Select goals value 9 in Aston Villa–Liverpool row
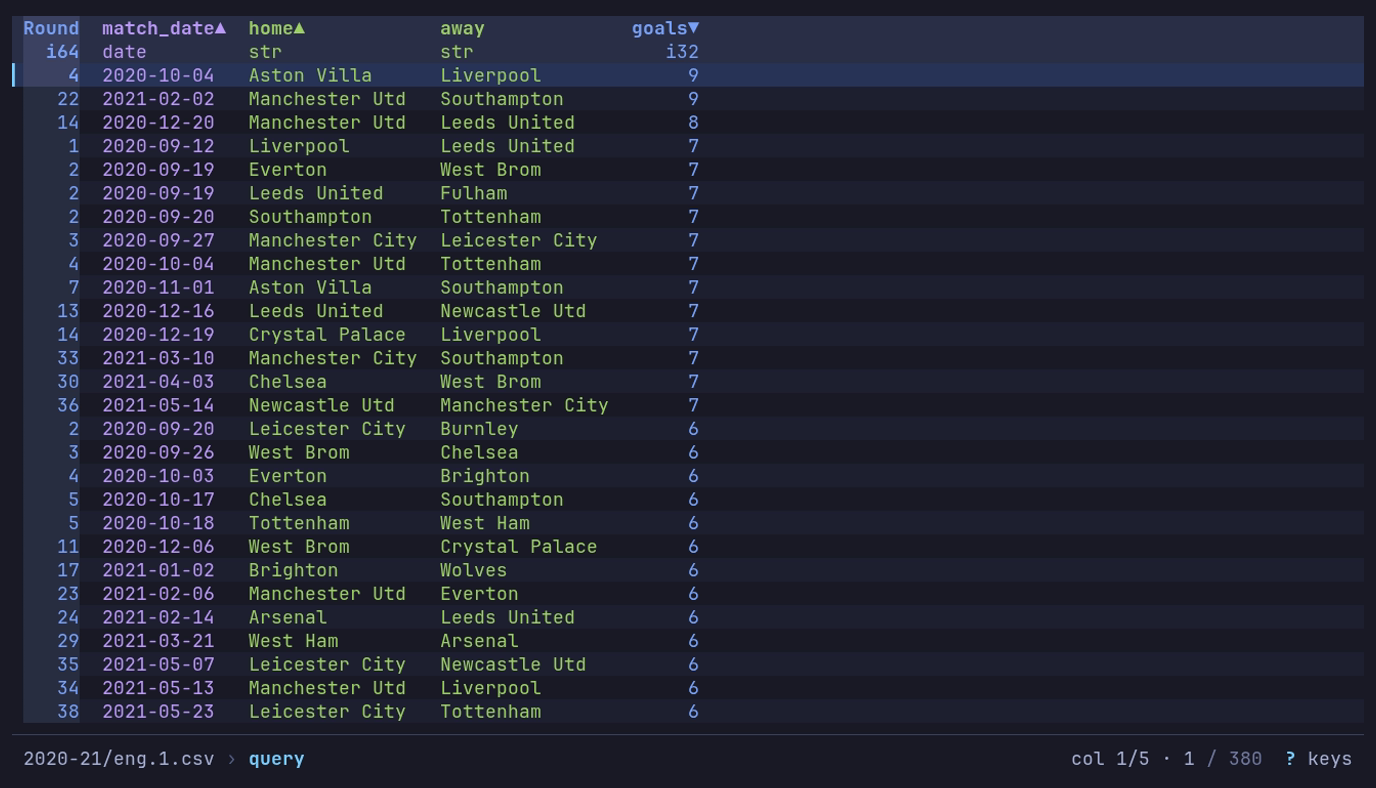The image size is (1376, 788). 693,75
